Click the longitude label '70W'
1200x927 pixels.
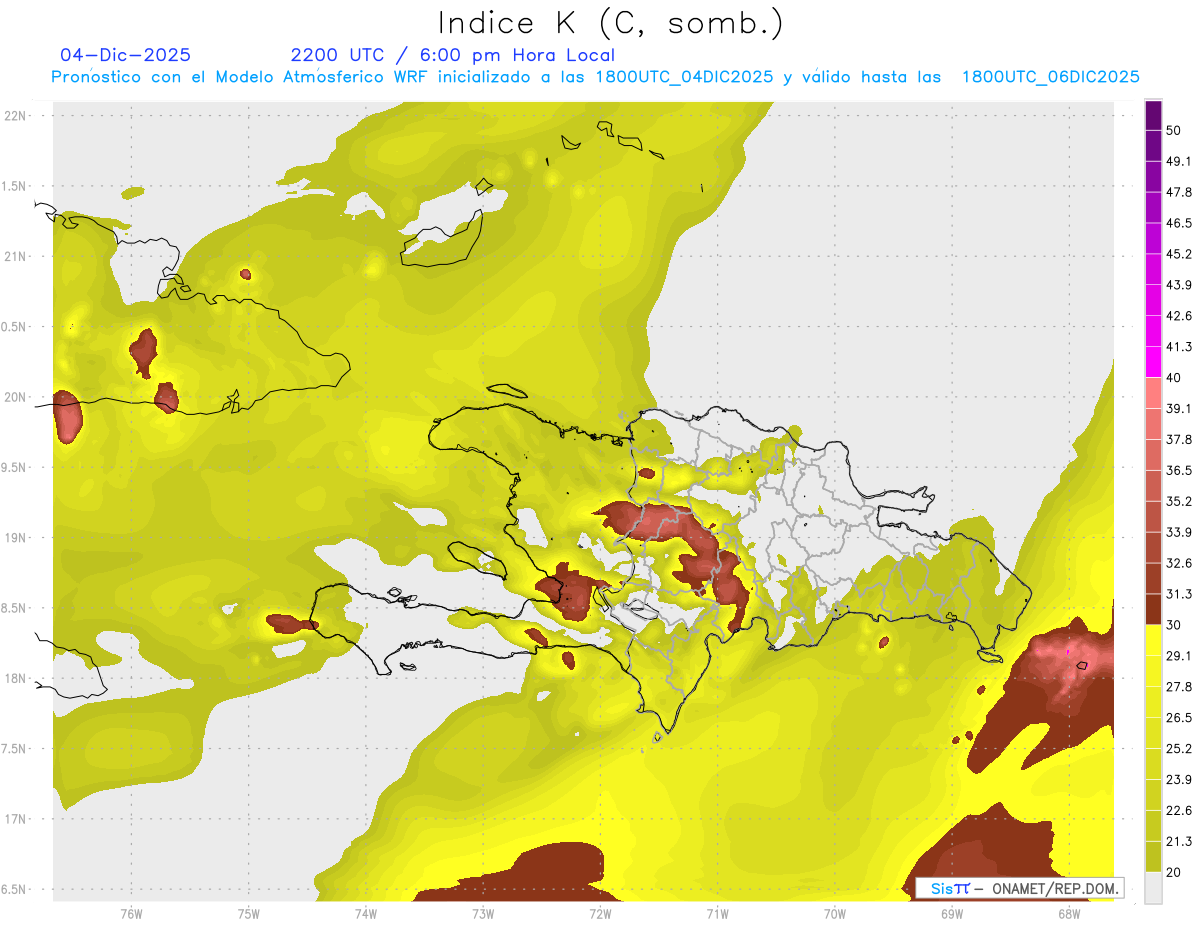pyautogui.click(x=835, y=914)
